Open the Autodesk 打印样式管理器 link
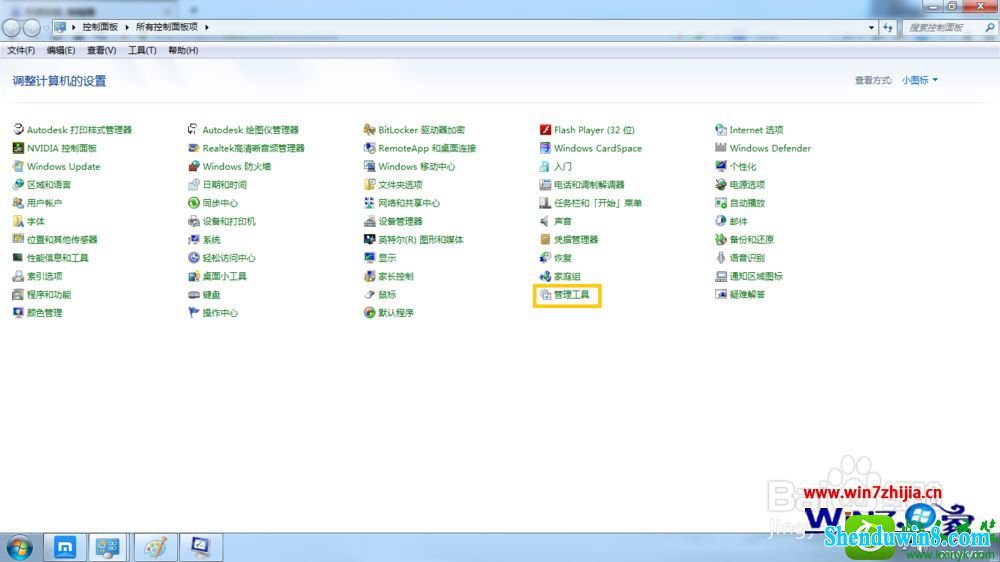 click(x=79, y=129)
